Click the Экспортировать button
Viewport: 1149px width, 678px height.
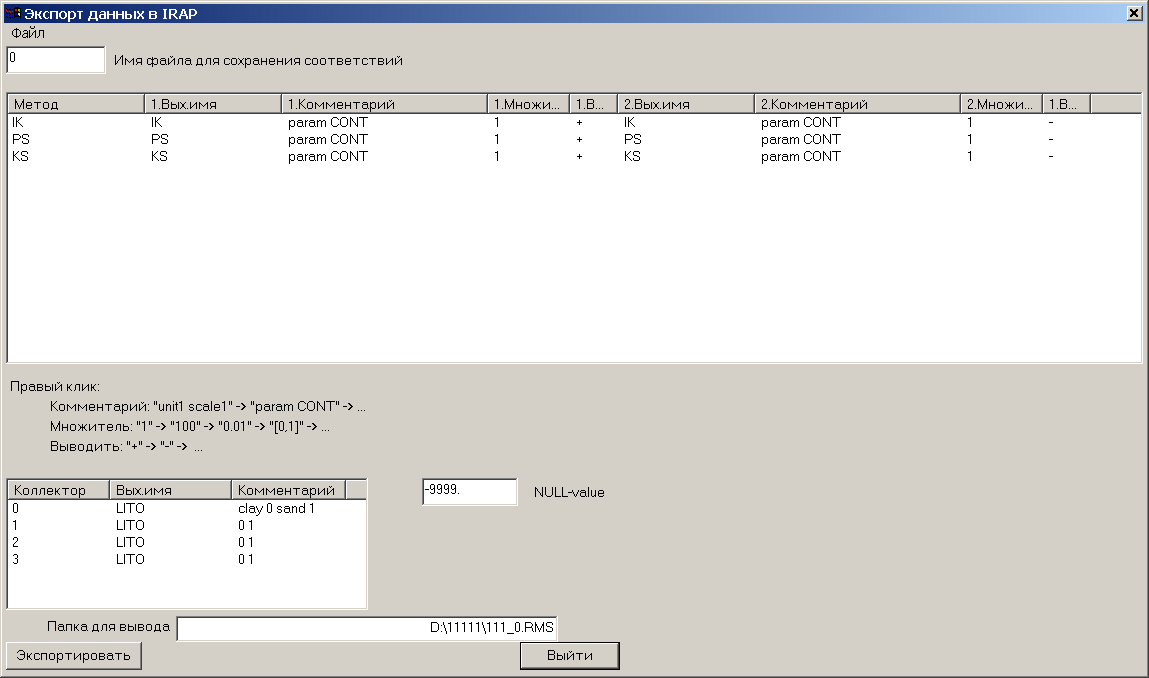(73, 655)
